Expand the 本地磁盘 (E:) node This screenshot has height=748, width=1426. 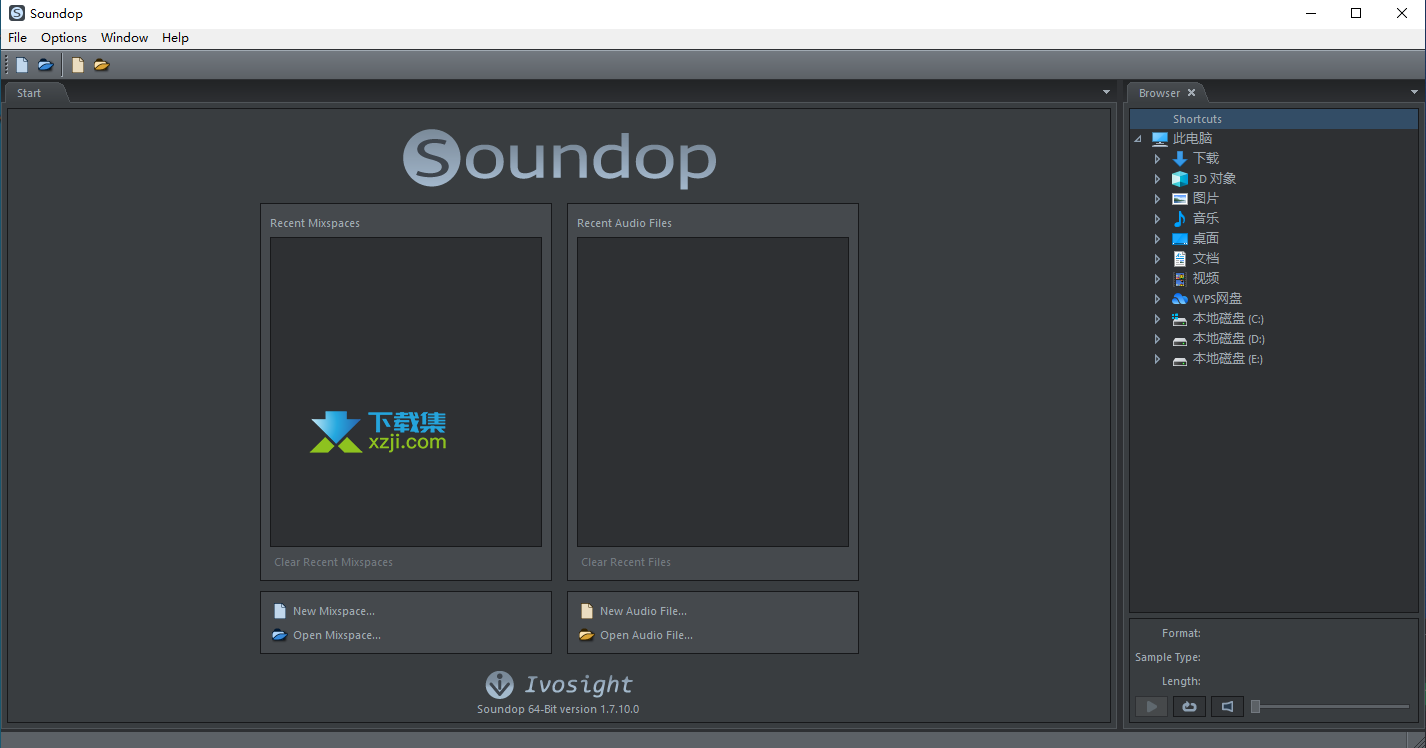[x=1158, y=359]
